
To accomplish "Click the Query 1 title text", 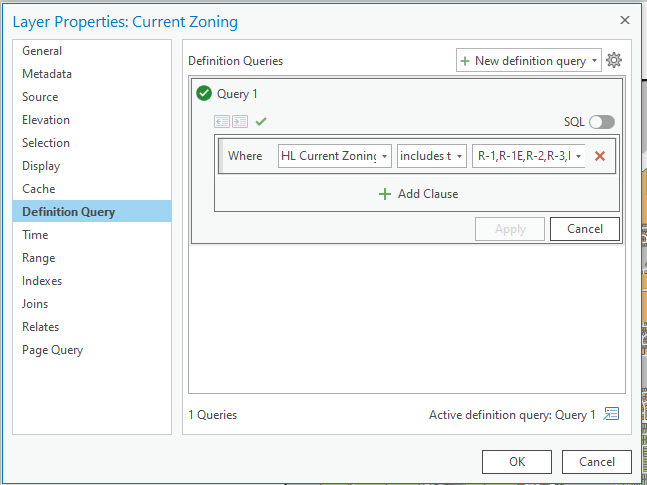I will point(237,94).
